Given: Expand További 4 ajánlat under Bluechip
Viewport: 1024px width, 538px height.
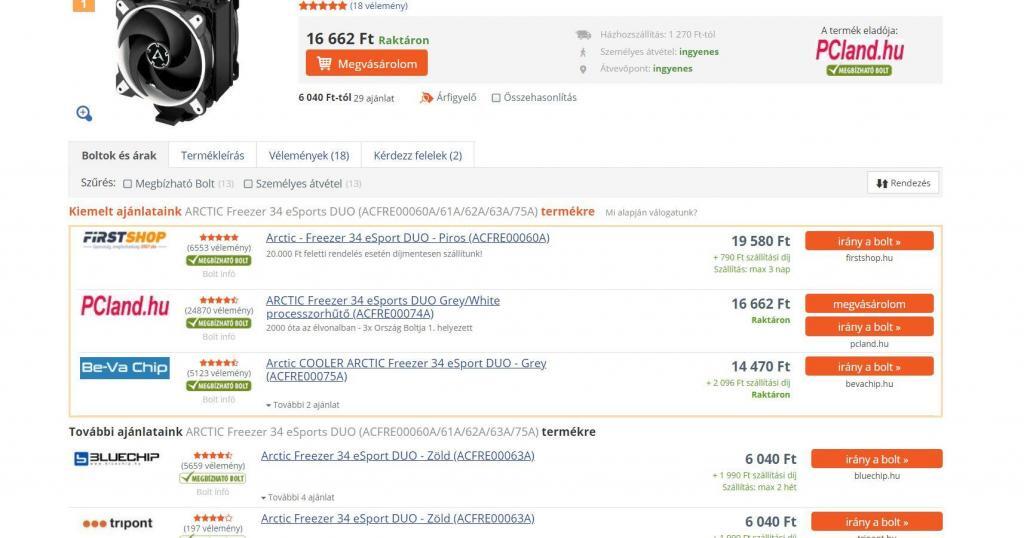Looking at the screenshot, I should (297, 497).
